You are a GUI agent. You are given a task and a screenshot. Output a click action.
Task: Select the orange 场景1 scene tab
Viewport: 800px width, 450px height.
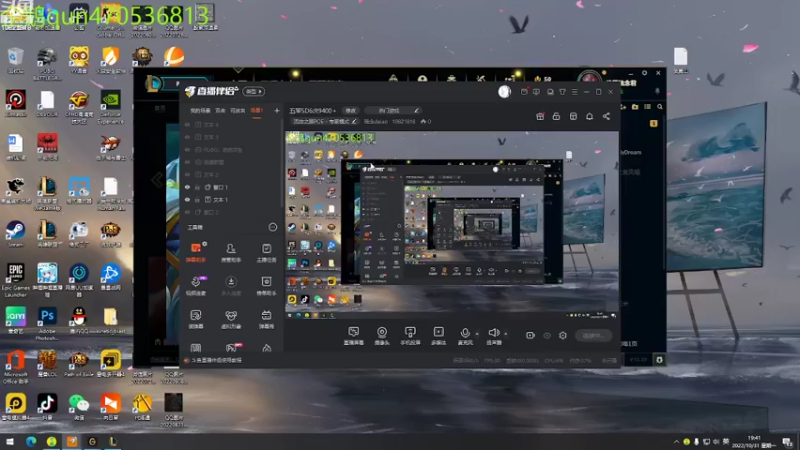click(x=257, y=110)
